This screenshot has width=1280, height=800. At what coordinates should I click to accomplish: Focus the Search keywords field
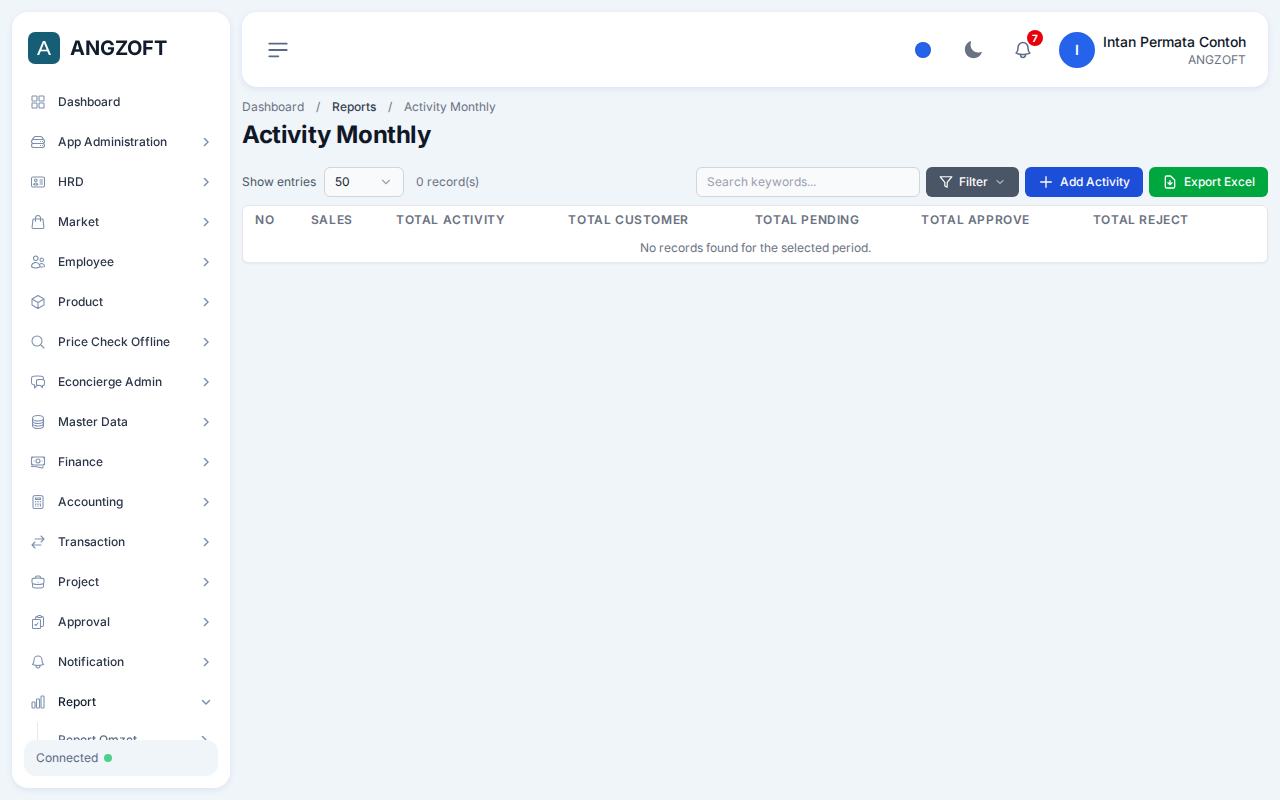pos(808,182)
